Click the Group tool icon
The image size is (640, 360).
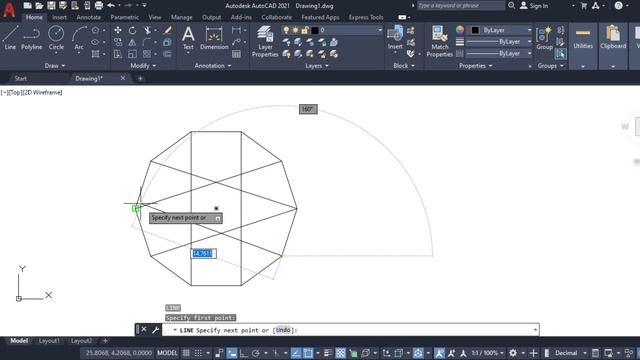(x=544, y=38)
